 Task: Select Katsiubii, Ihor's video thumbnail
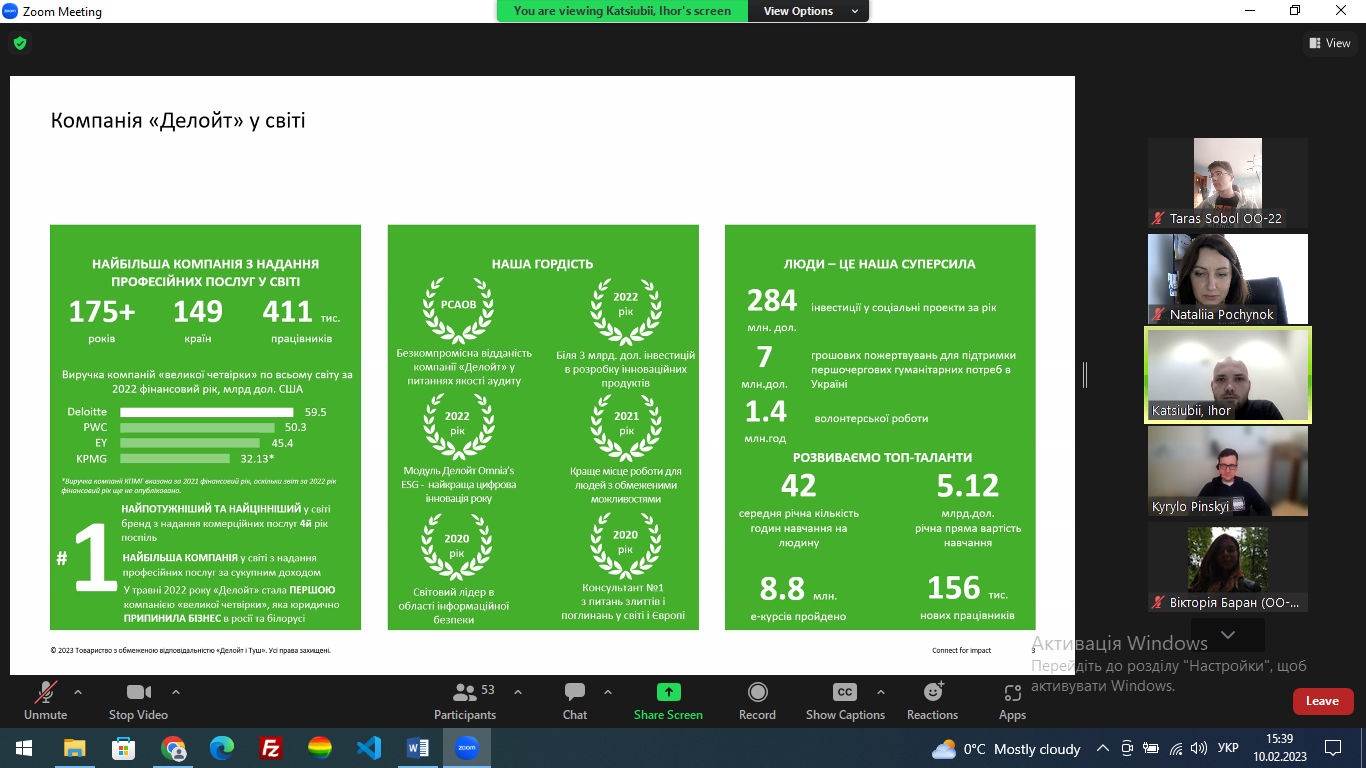[1228, 375]
